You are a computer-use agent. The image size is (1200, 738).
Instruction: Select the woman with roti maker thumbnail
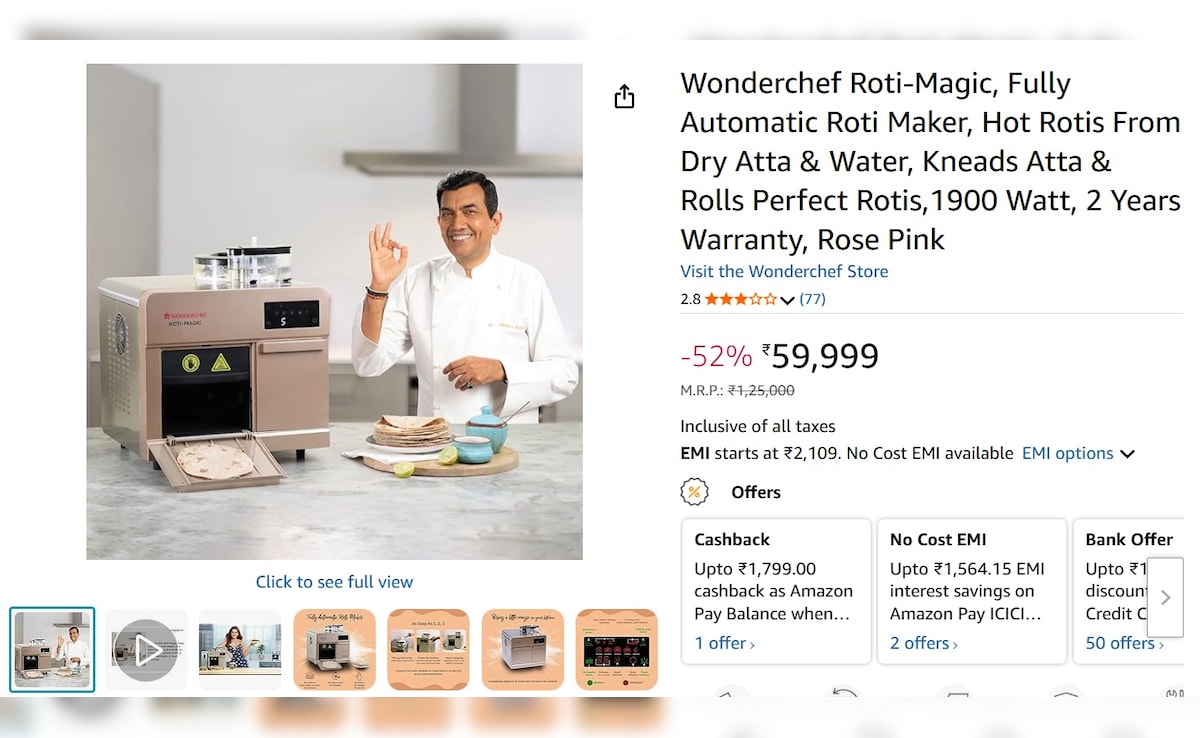point(240,650)
